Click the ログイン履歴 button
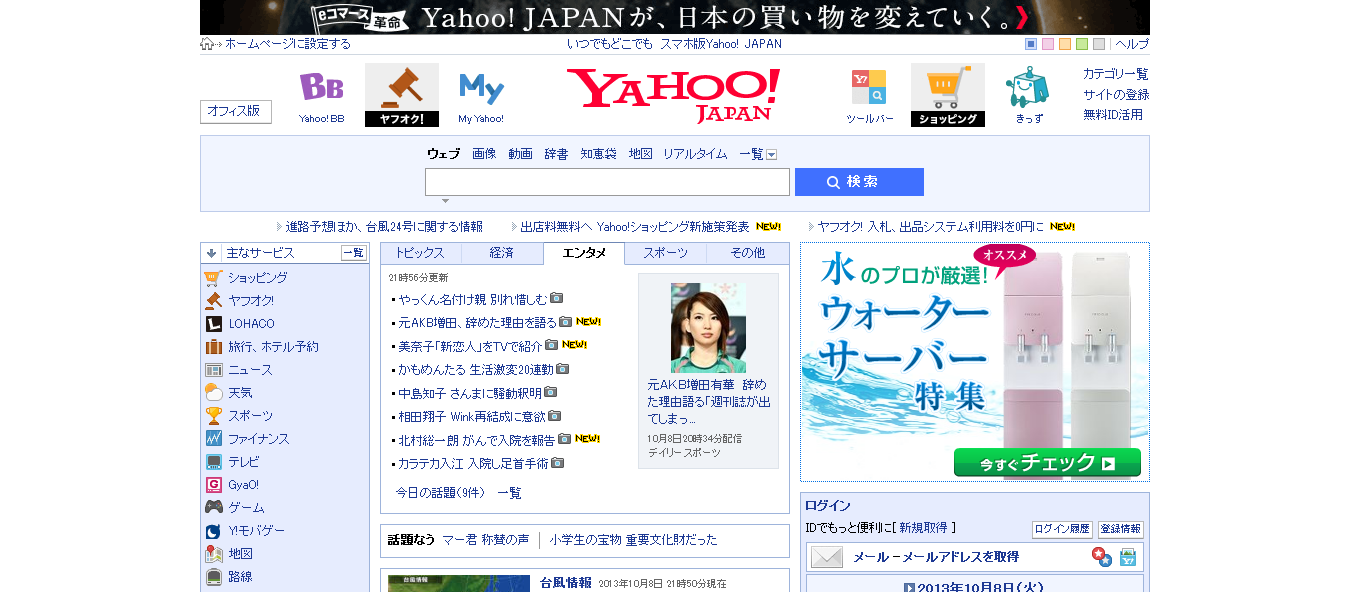This screenshot has width=1349, height=592. click(x=1062, y=530)
